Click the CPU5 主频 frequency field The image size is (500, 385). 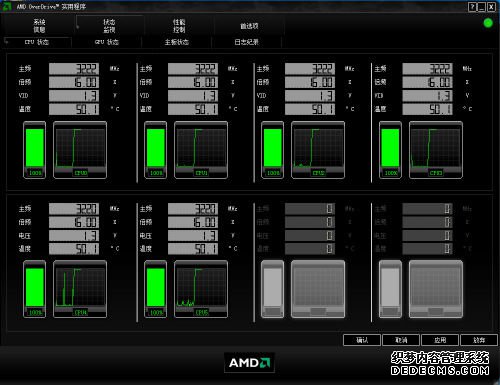(193, 209)
